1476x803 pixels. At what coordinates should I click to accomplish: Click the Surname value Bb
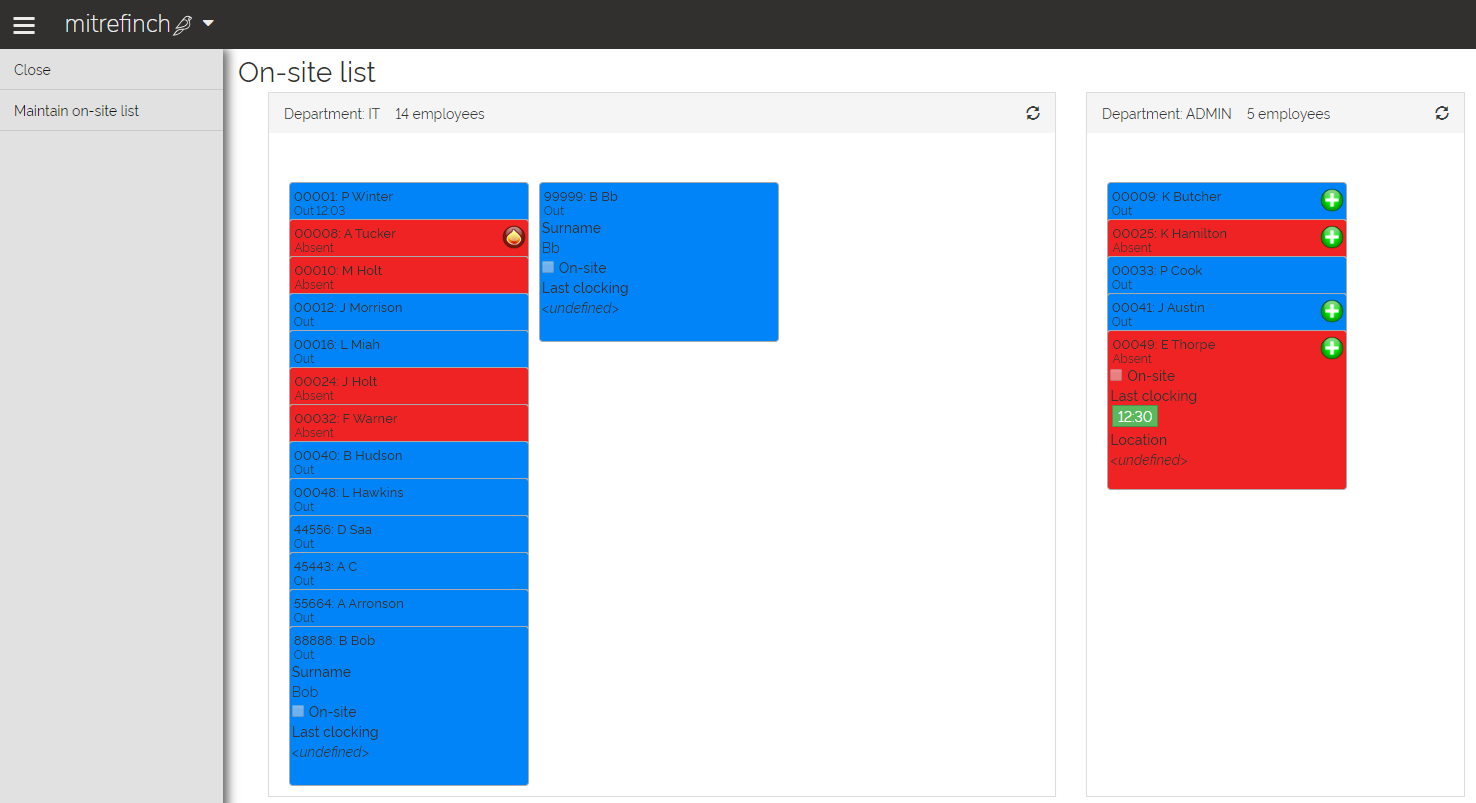coord(551,248)
